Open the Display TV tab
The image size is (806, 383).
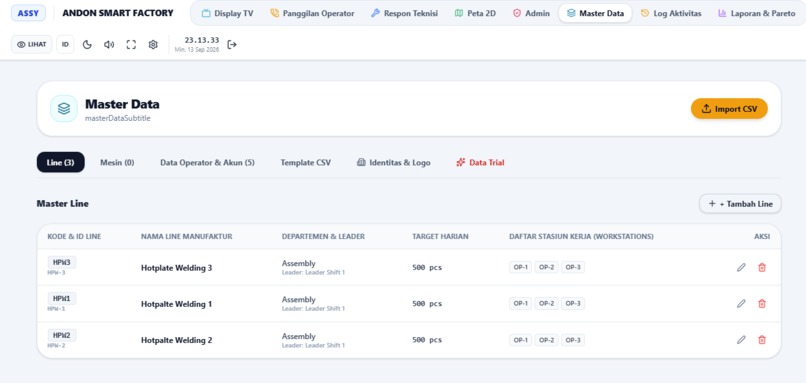[227, 13]
